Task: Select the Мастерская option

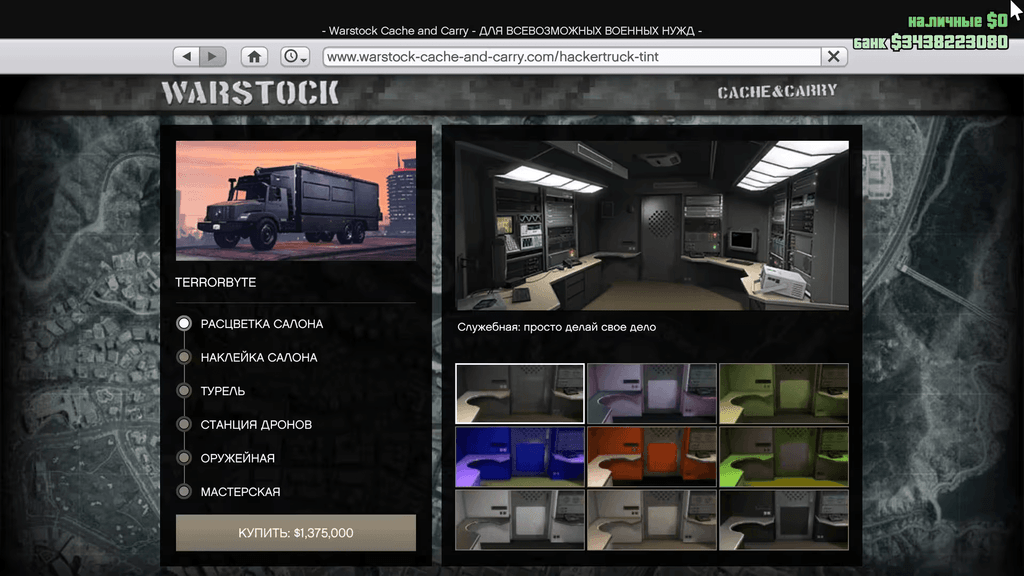Action: click(229, 492)
